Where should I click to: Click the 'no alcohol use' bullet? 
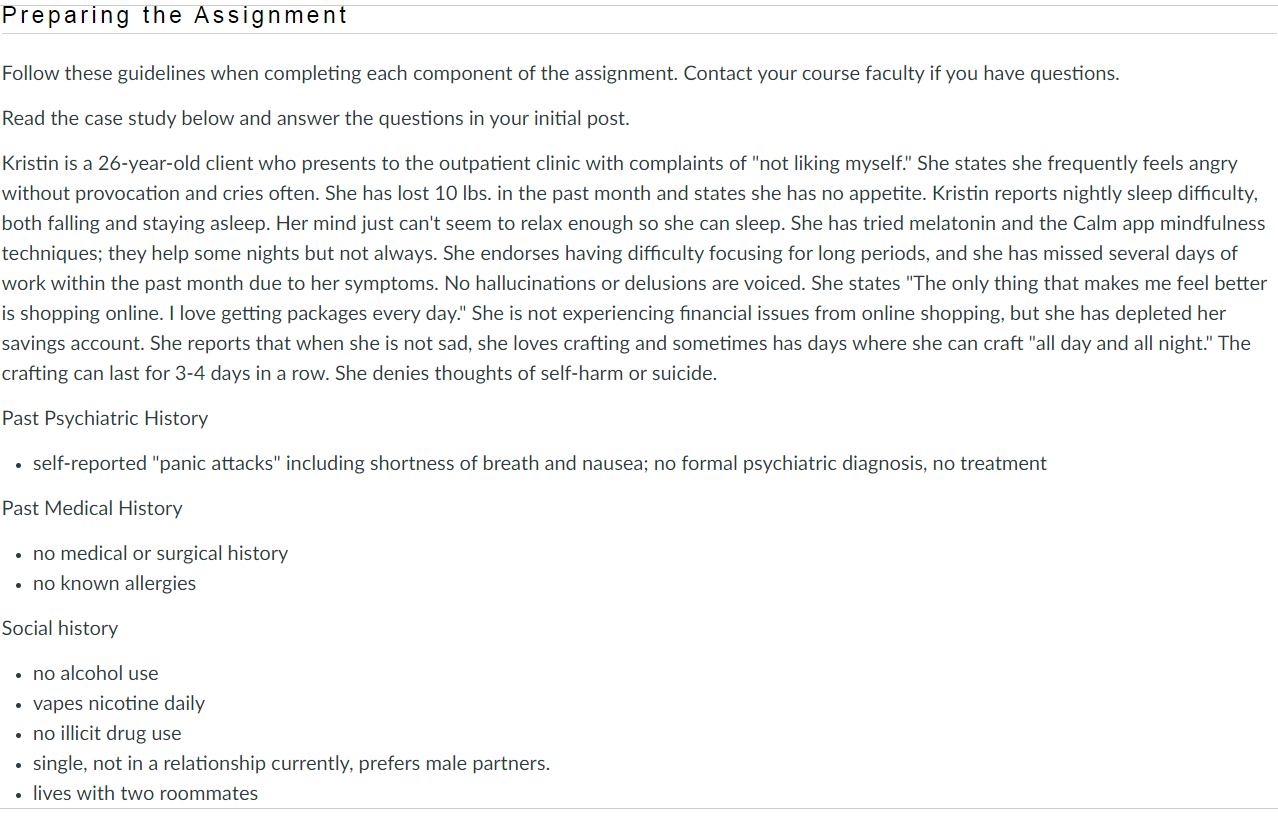click(95, 673)
